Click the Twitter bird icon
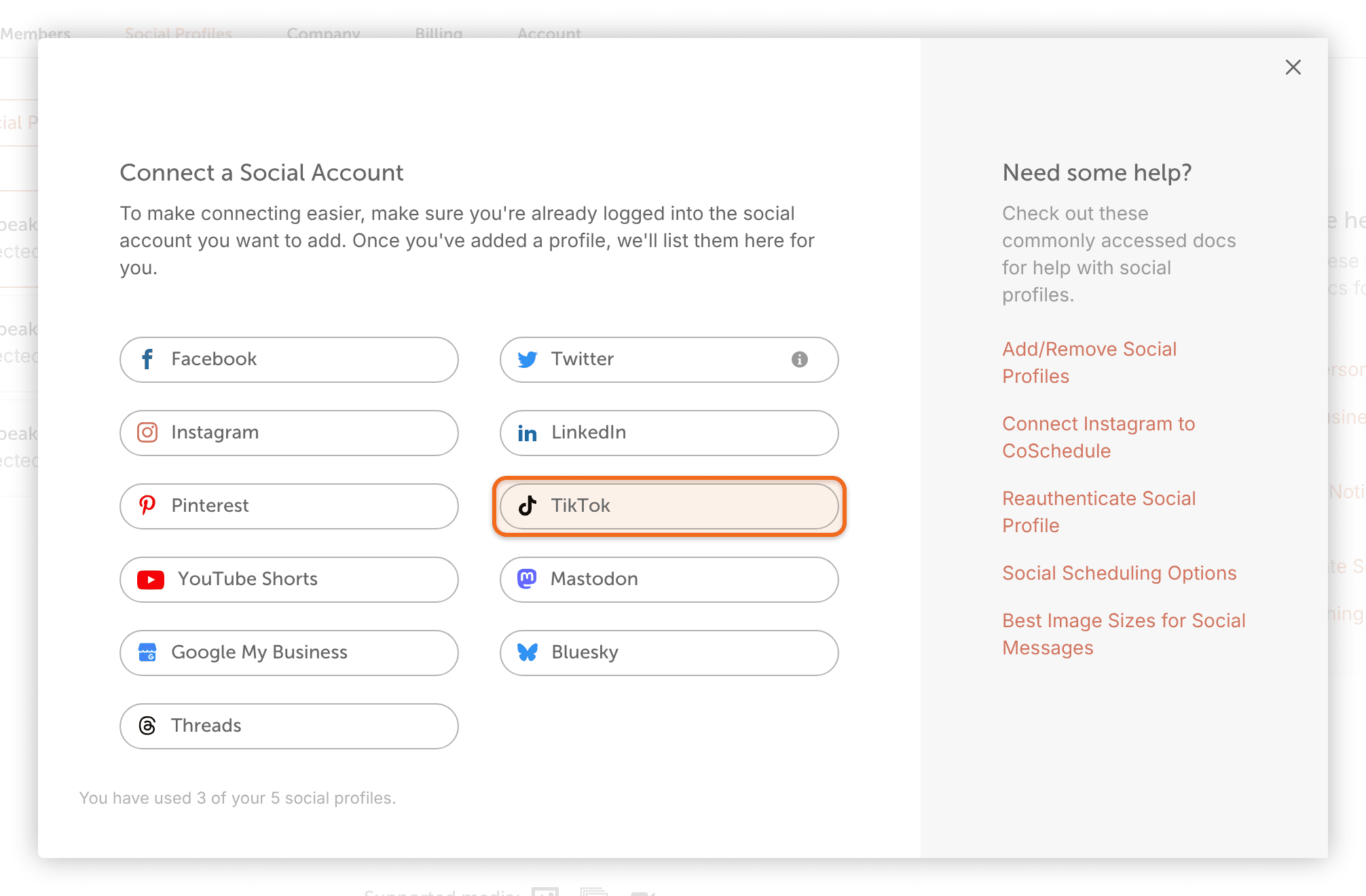Viewport: 1366px width, 896px height. tap(528, 359)
